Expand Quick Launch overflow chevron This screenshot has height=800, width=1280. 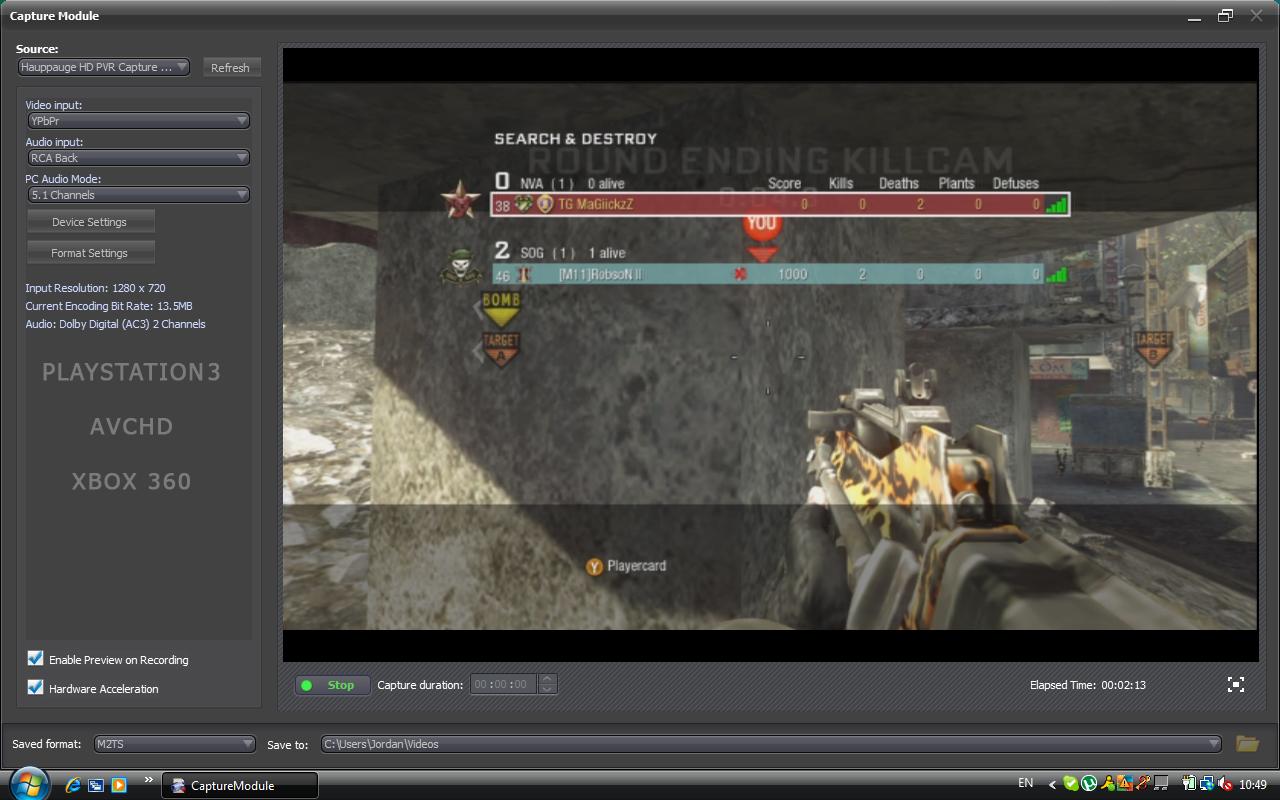(x=148, y=780)
